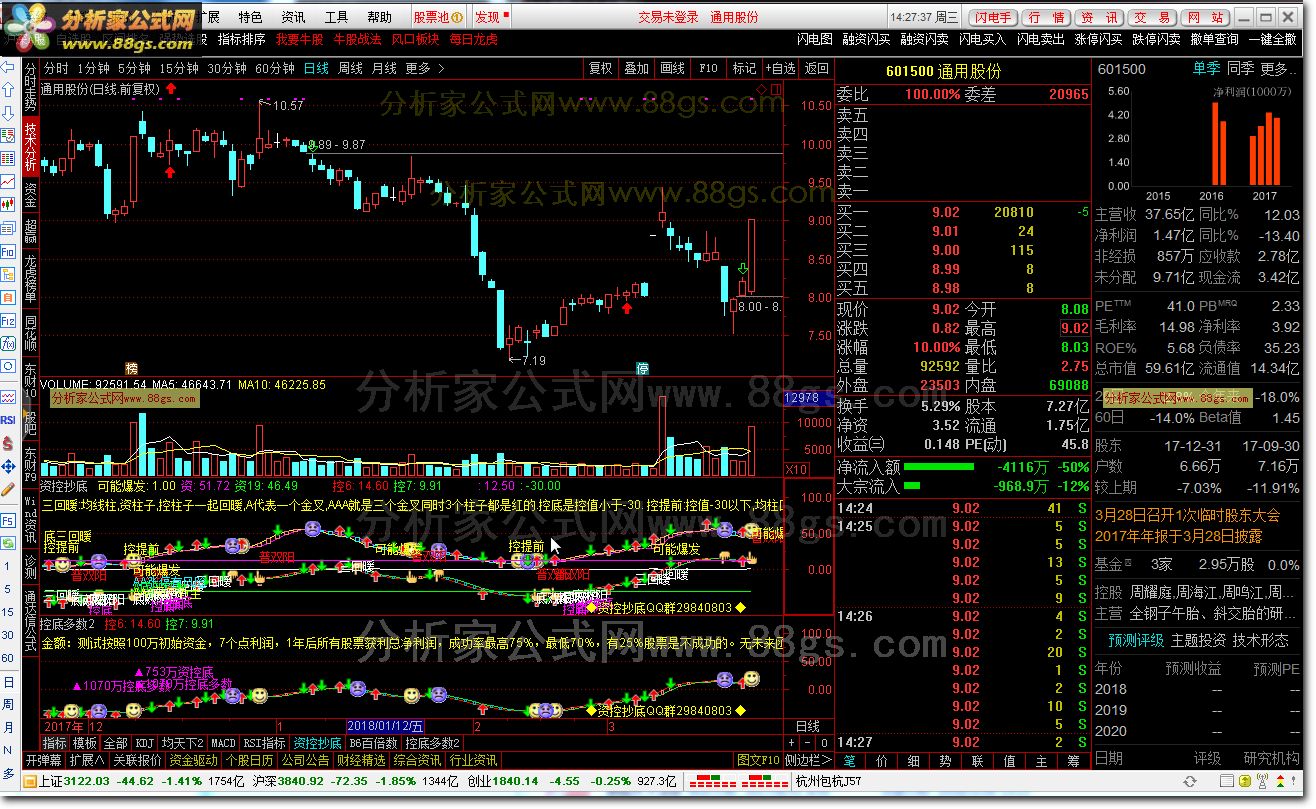
Task: Select the 单季 quarterly view
Action: coord(1206,68)
